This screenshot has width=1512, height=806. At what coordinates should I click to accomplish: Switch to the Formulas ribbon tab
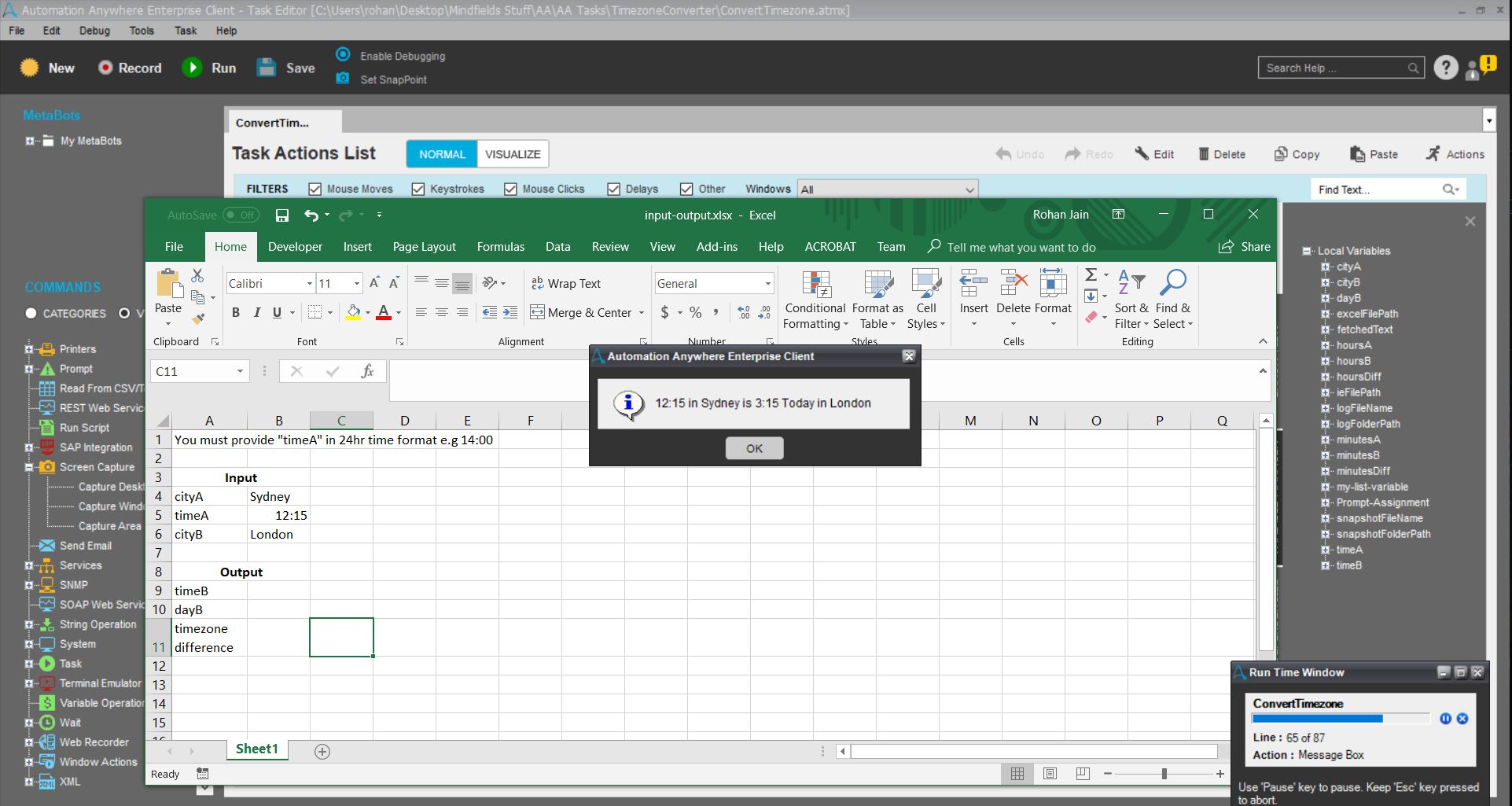500,247
